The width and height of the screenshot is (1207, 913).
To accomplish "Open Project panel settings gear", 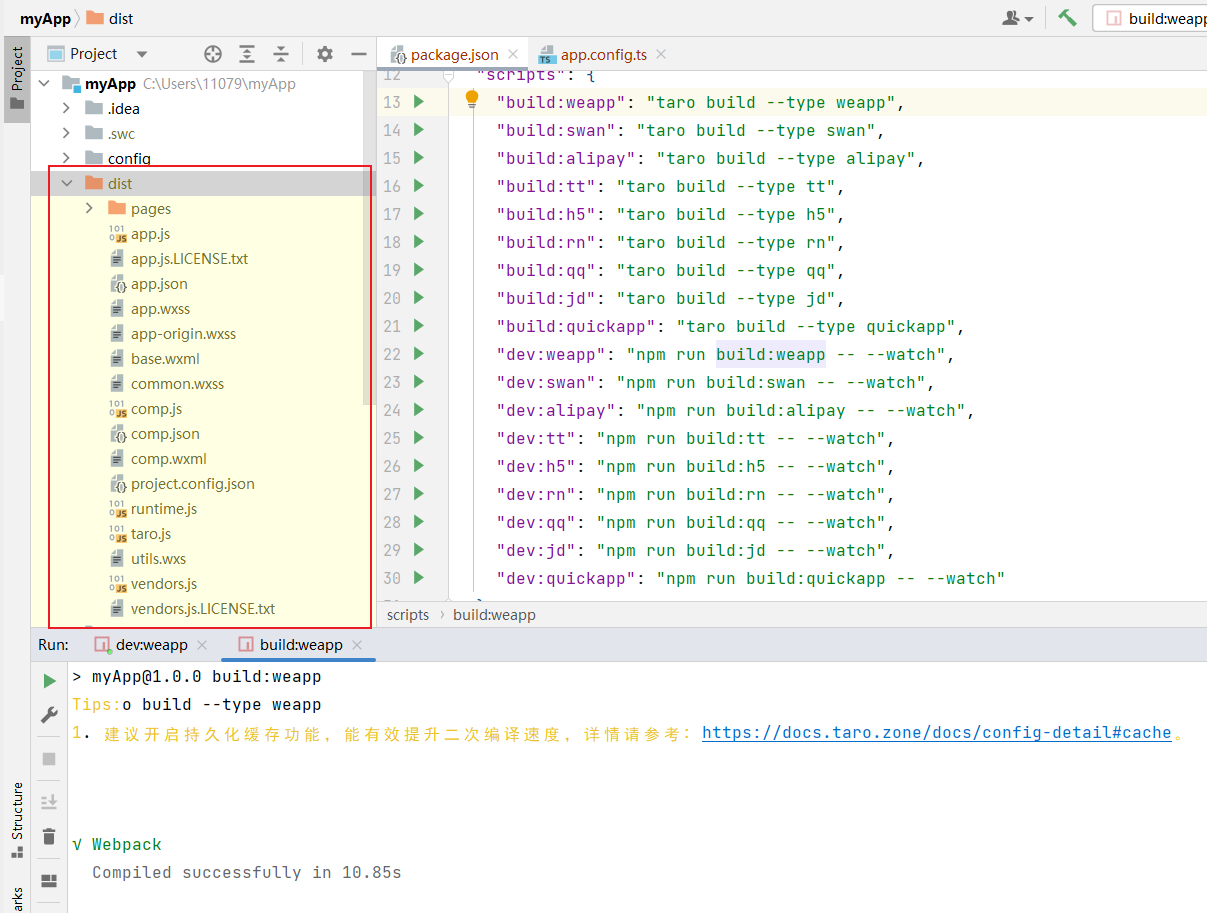I will coord(325,54).
